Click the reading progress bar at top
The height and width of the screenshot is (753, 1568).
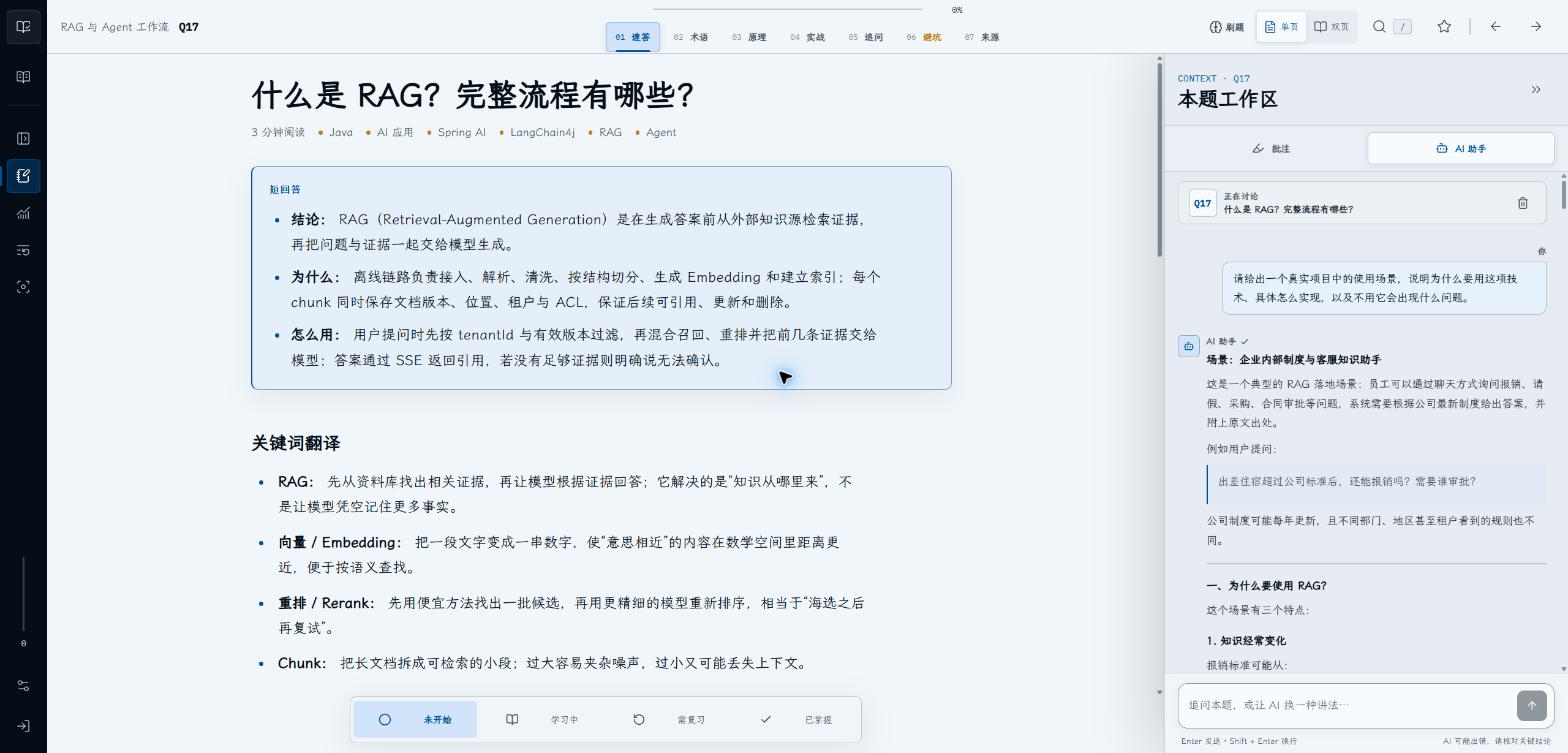788,9
